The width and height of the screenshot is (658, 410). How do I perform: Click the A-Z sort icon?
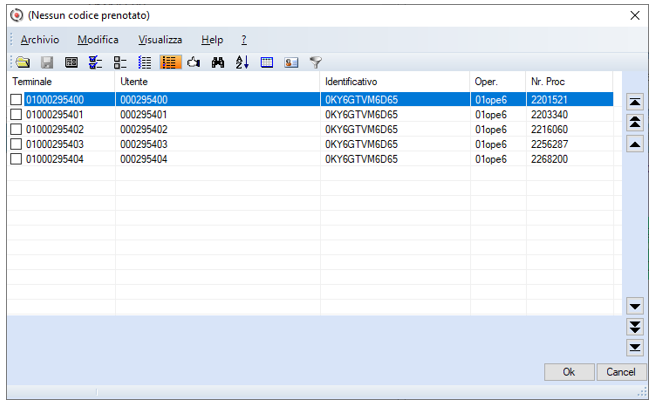coord(242,63)
